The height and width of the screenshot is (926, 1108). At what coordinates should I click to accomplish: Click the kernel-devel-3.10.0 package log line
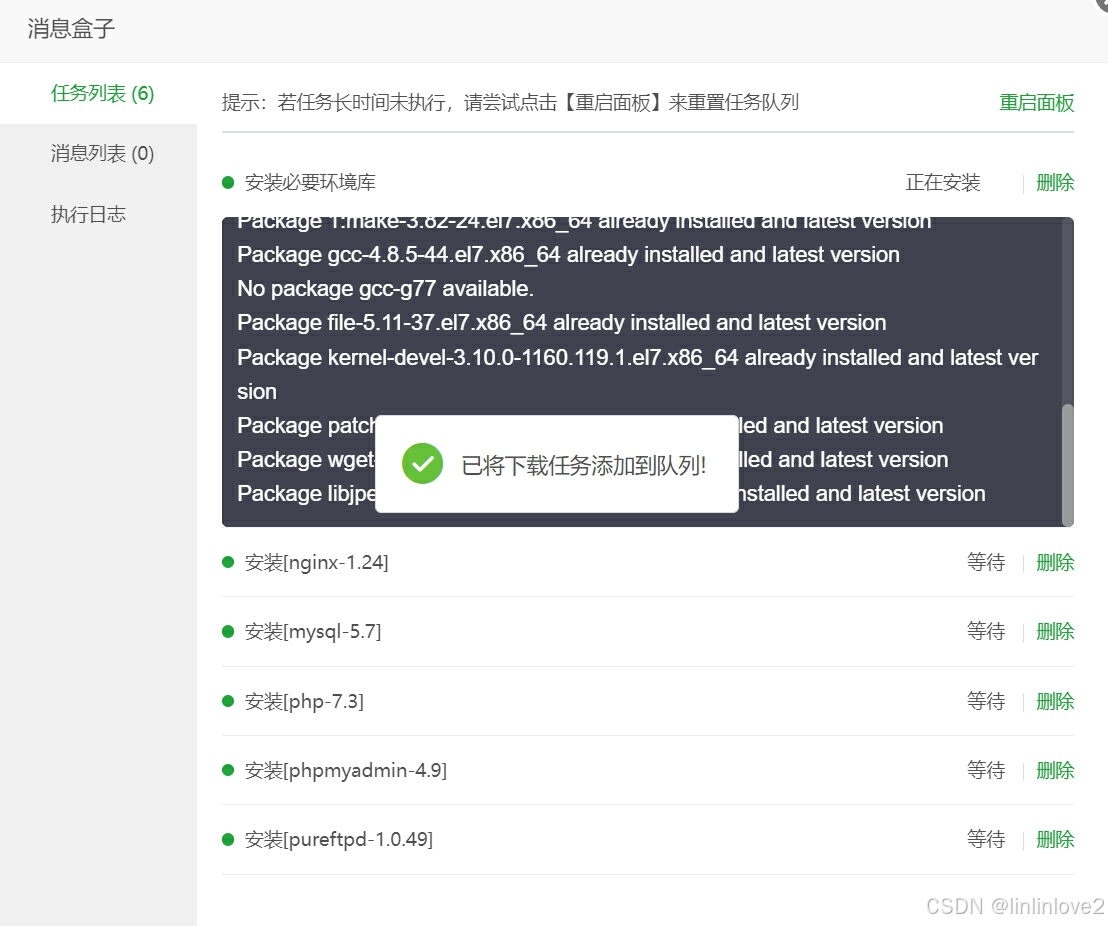point(637,375)
